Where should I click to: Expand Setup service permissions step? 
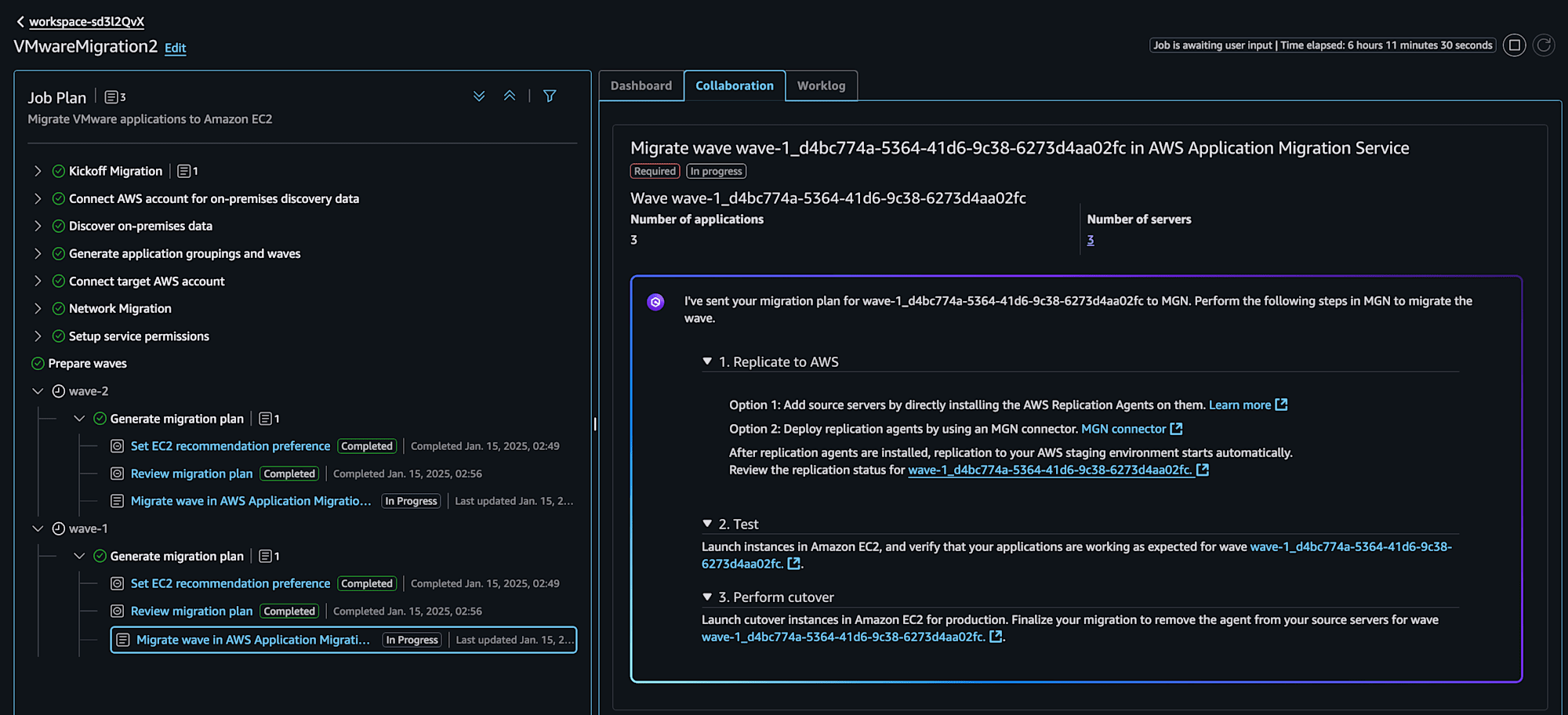[38, 336]
